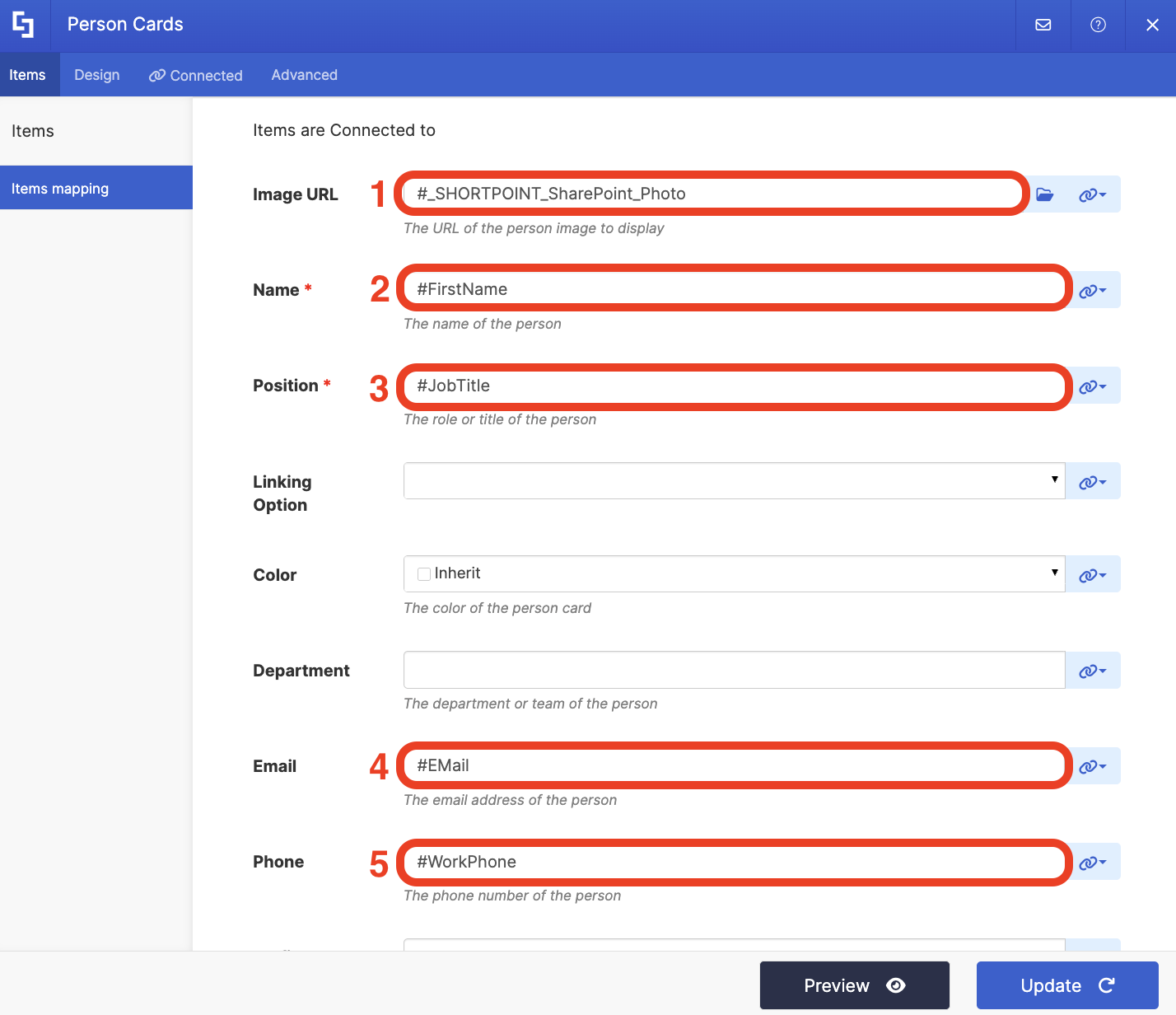Open connection link dropdown for Name
This screenshot has height=1015, width=1176.
point(1093,290)
